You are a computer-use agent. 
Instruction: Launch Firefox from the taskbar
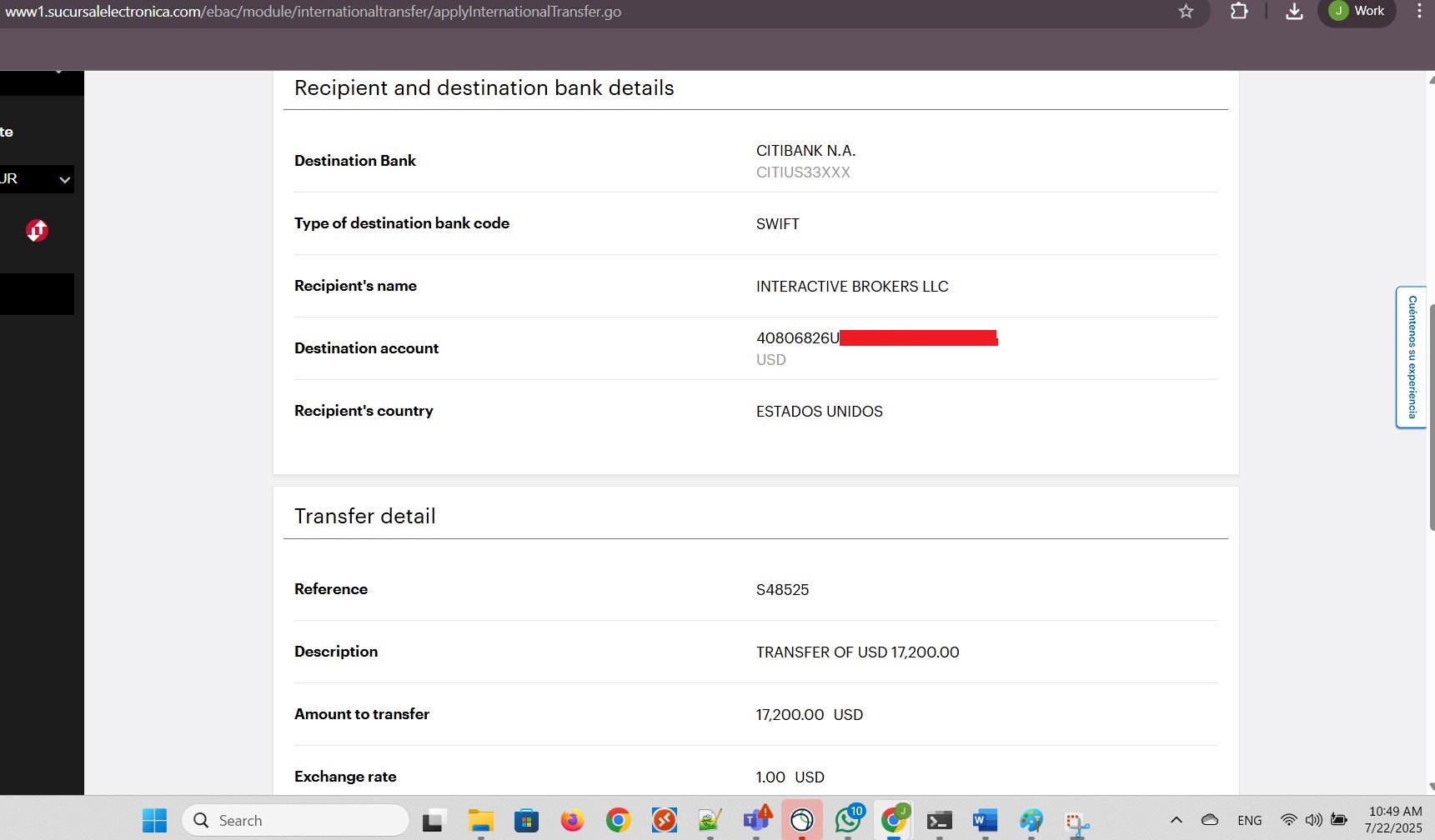(572, 821)
